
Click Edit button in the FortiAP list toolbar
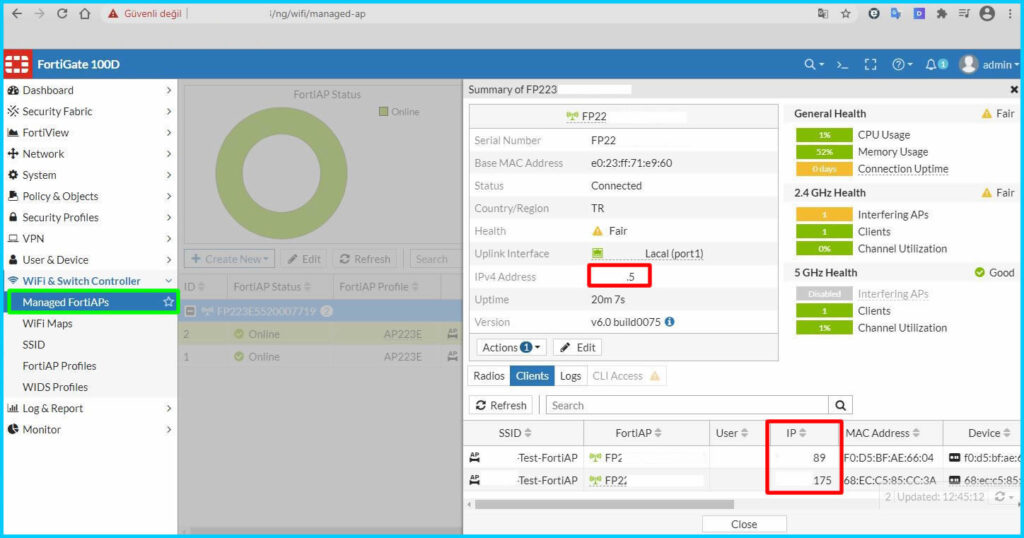(x=304, y=259)
